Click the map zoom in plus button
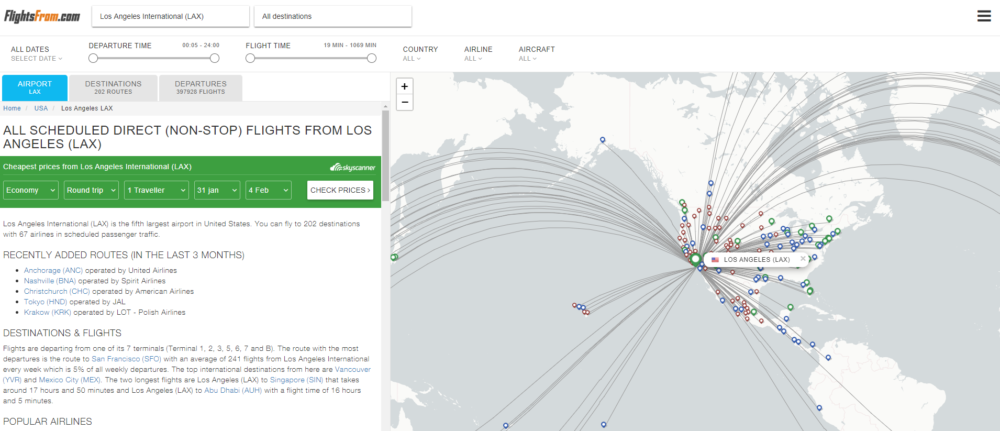Screen dimensions: 1000x431 click(x=404, y=86)
